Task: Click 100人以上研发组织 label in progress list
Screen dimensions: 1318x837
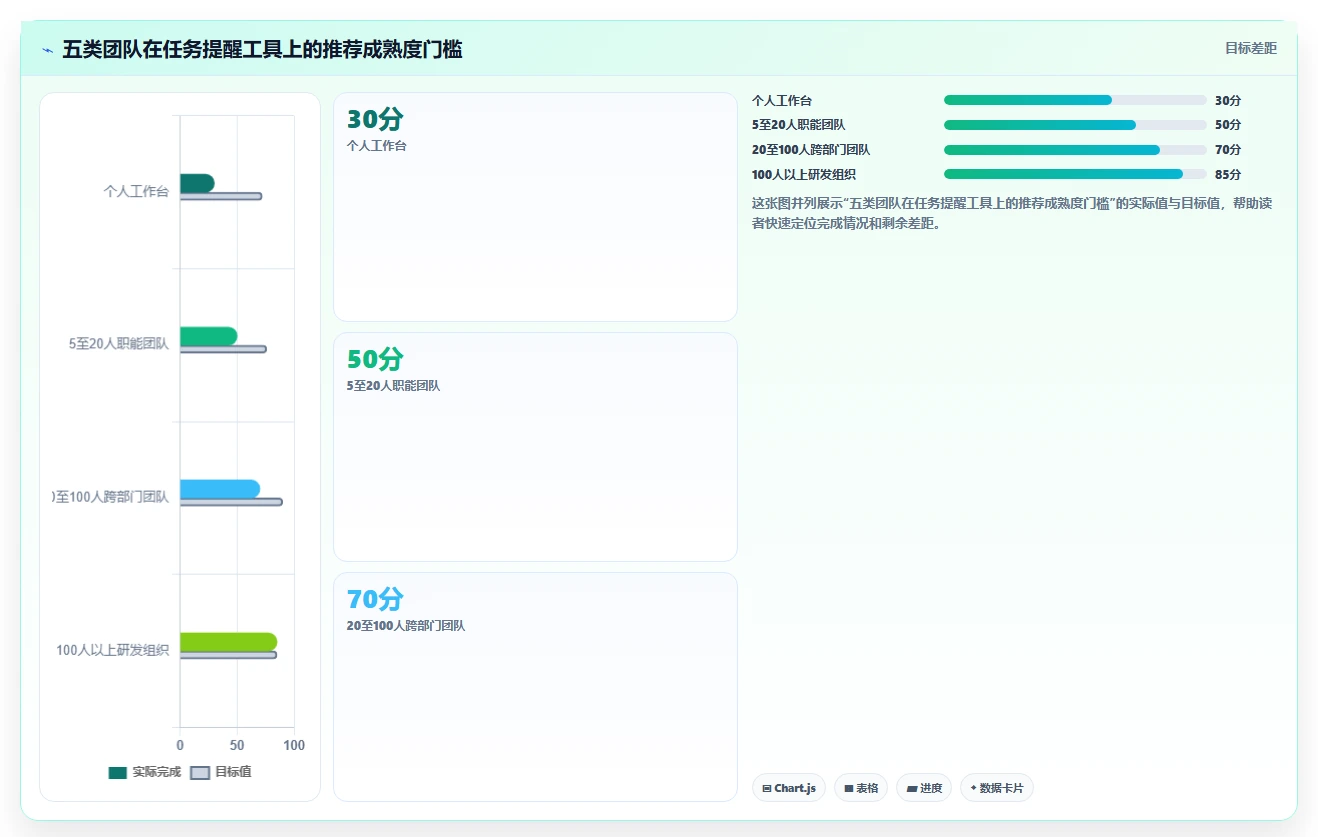Action: tap(804, 174)
